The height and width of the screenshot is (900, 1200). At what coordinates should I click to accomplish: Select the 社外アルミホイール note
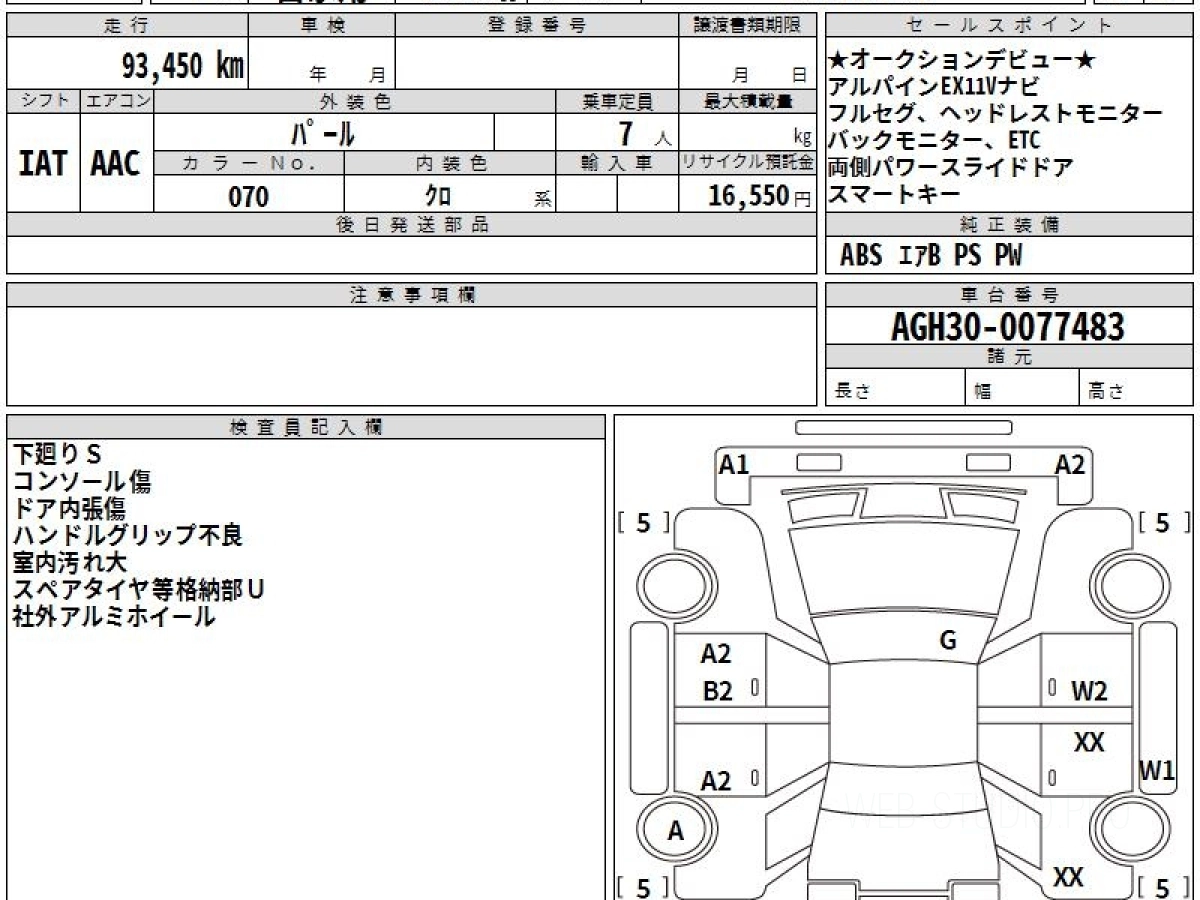point(113,617)
